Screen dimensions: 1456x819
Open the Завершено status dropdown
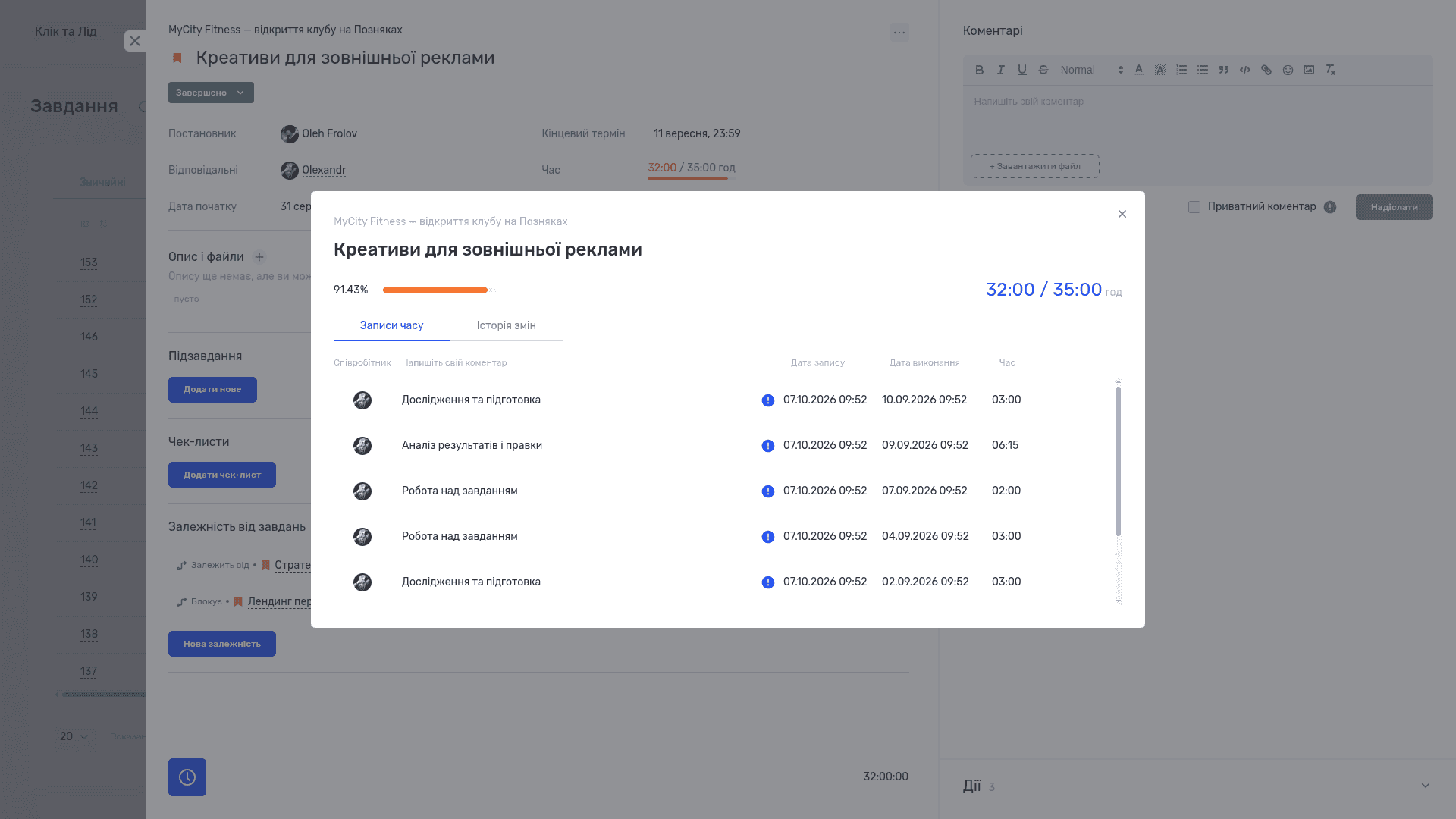click(x=211, y=93)
